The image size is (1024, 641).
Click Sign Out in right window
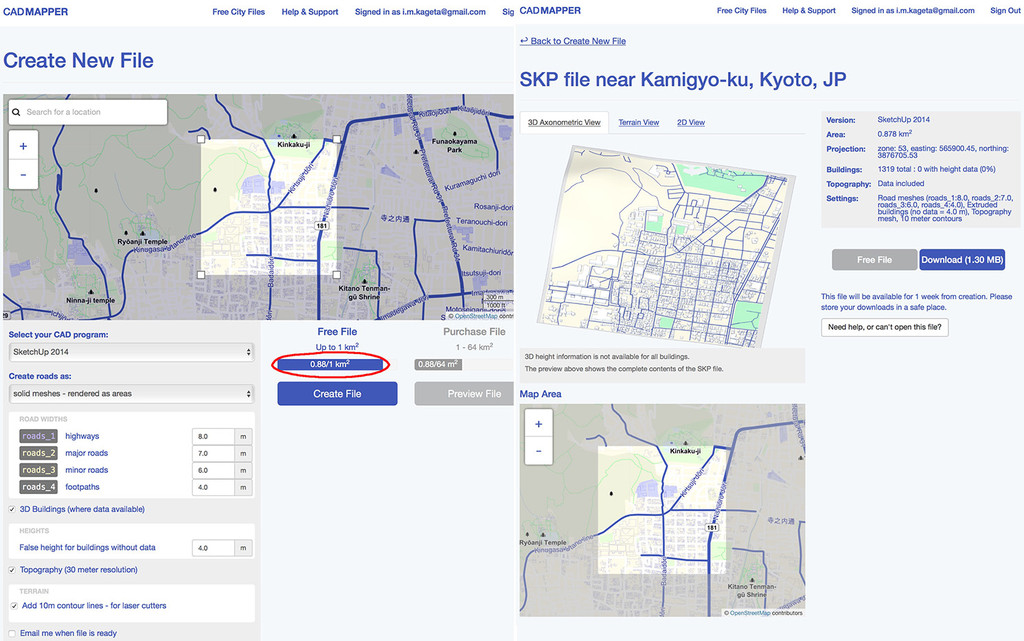(1004, 10)
